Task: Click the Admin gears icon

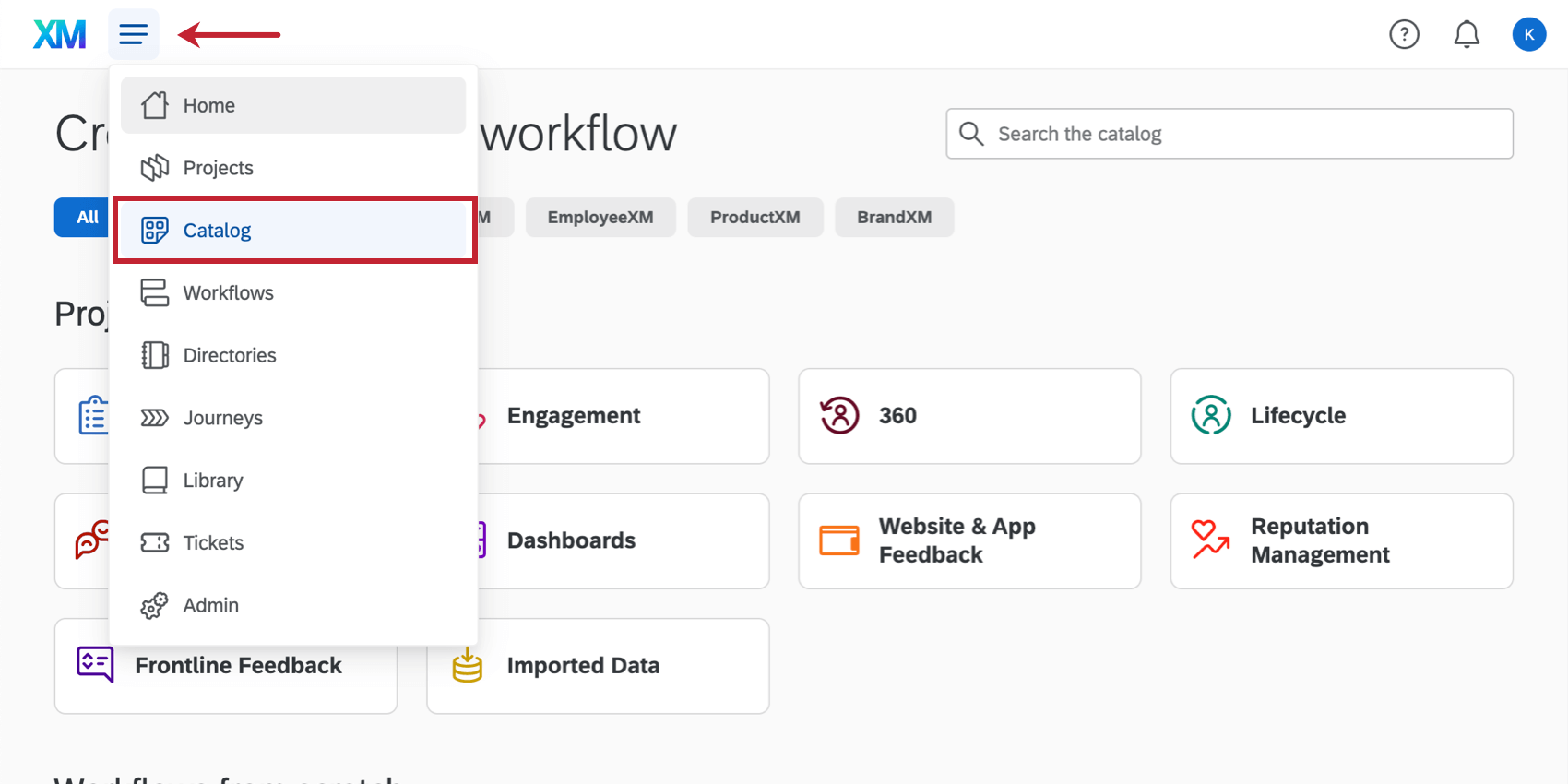Action: 154,605
